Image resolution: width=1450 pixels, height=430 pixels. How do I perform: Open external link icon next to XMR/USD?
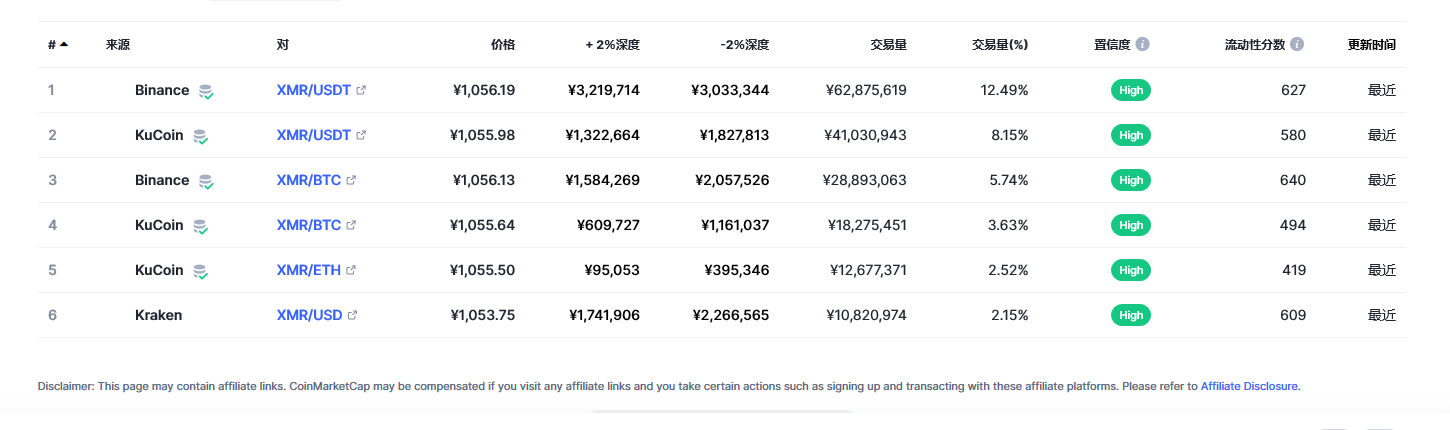click(x=352, y=315)
